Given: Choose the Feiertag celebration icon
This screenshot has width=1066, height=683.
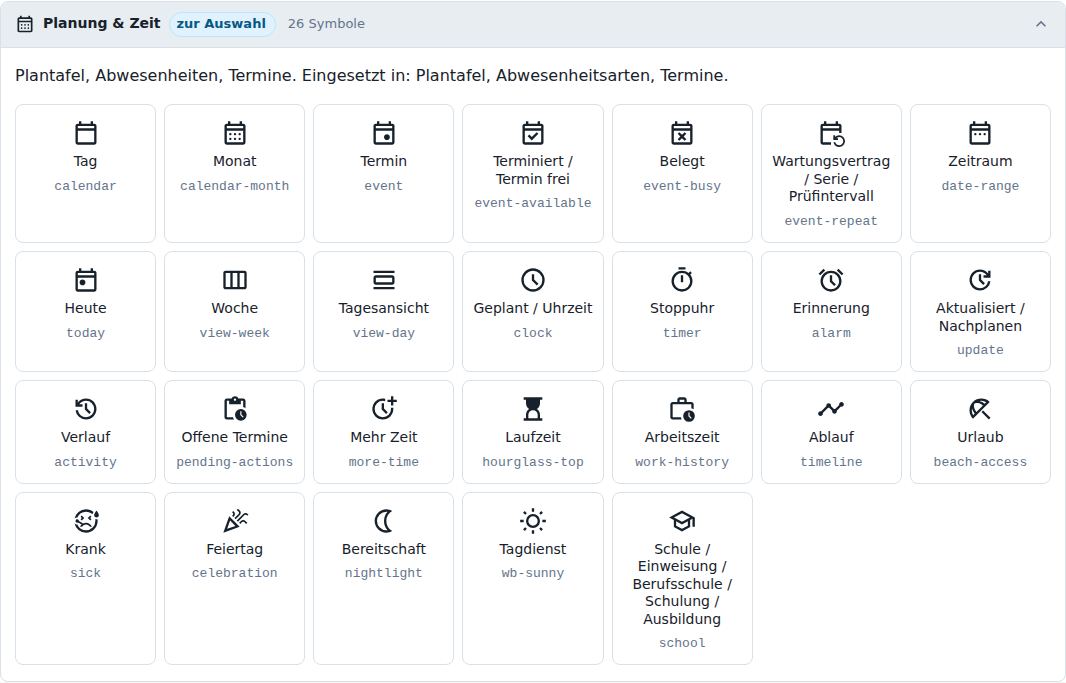Looking at the screenshot, I should click(235, 521).
